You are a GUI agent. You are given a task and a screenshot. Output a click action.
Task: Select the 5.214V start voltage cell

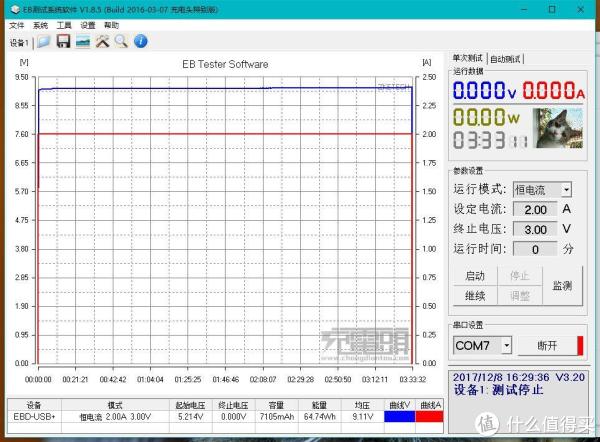191,416
